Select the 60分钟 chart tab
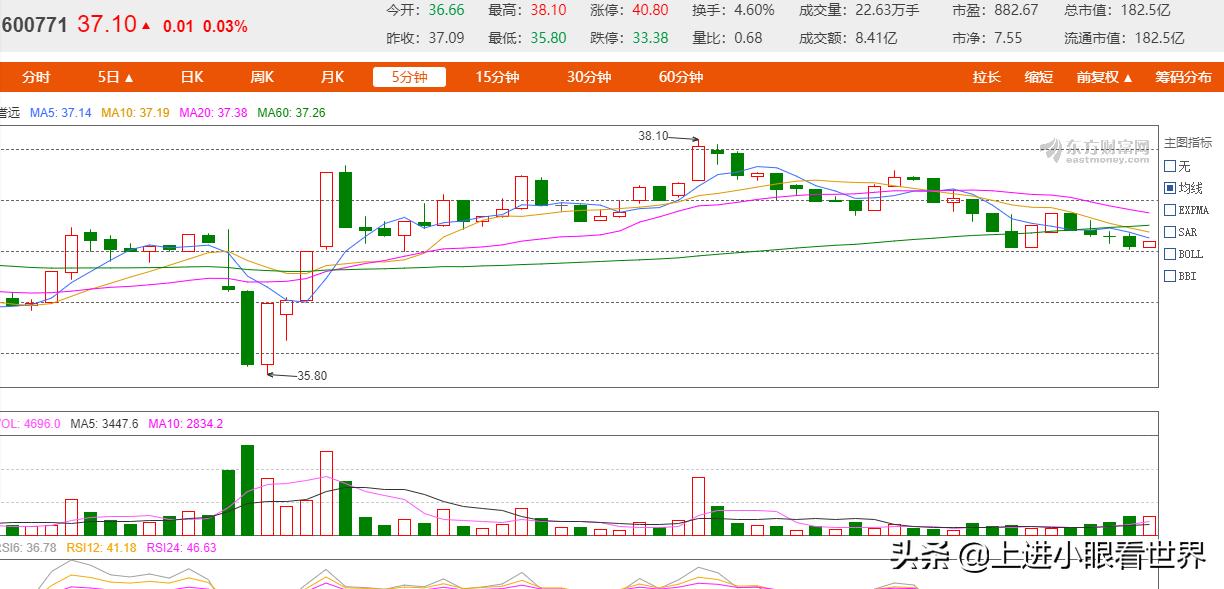 pyautogui.click(x=679, y=76)
